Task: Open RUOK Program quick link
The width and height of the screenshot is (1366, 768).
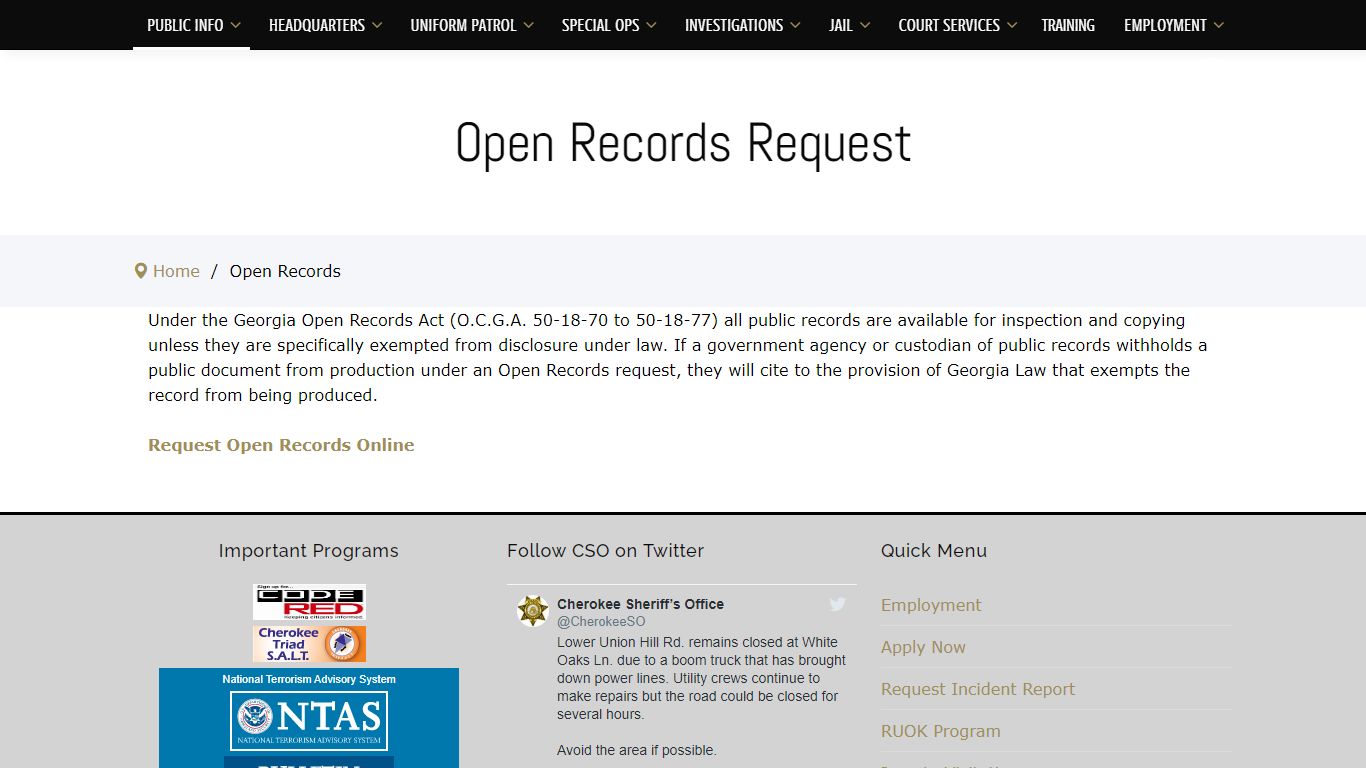Action: coord(941,731)
